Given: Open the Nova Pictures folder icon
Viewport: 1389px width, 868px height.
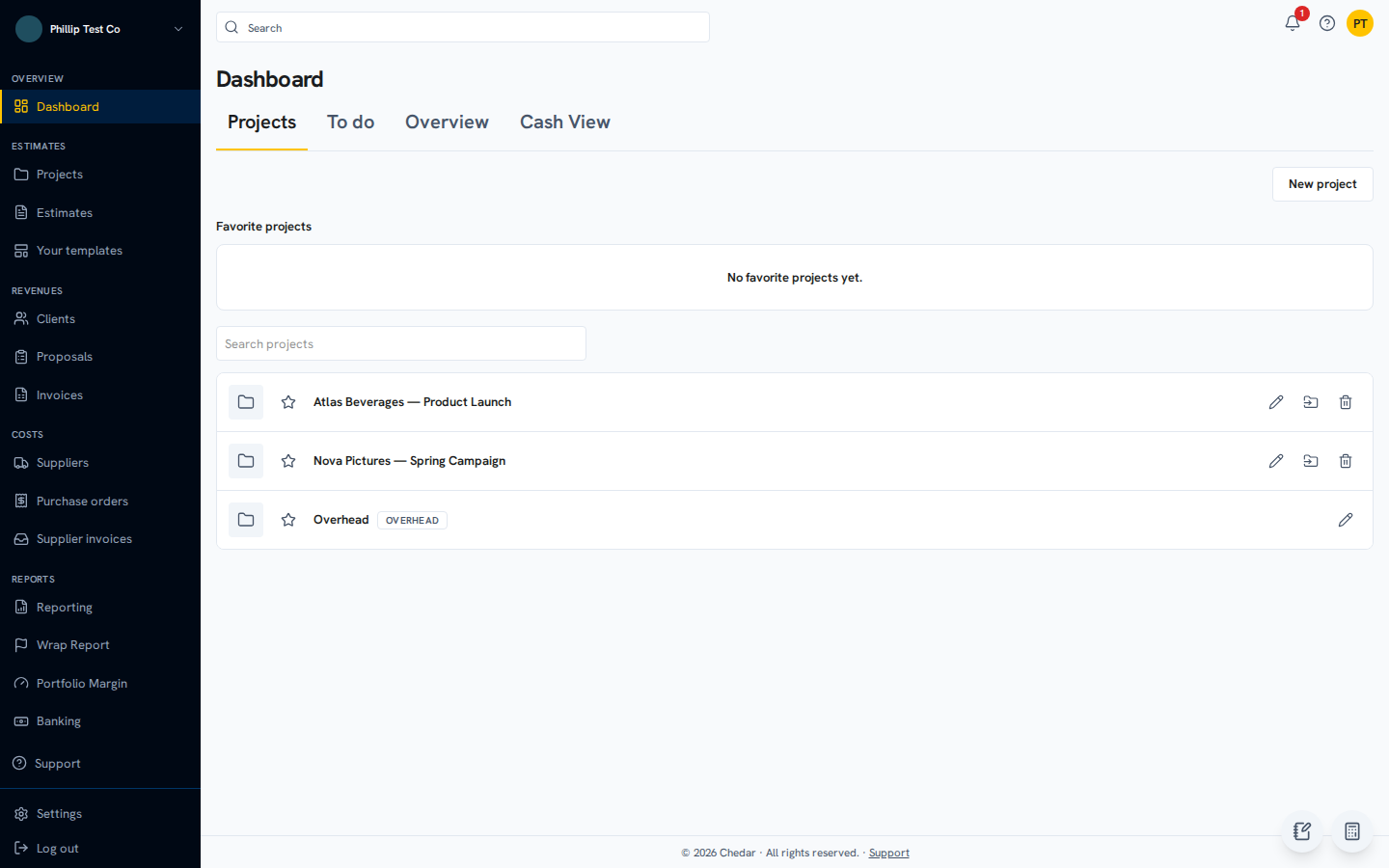Looking at the screenshot, I should coord(246,461).
